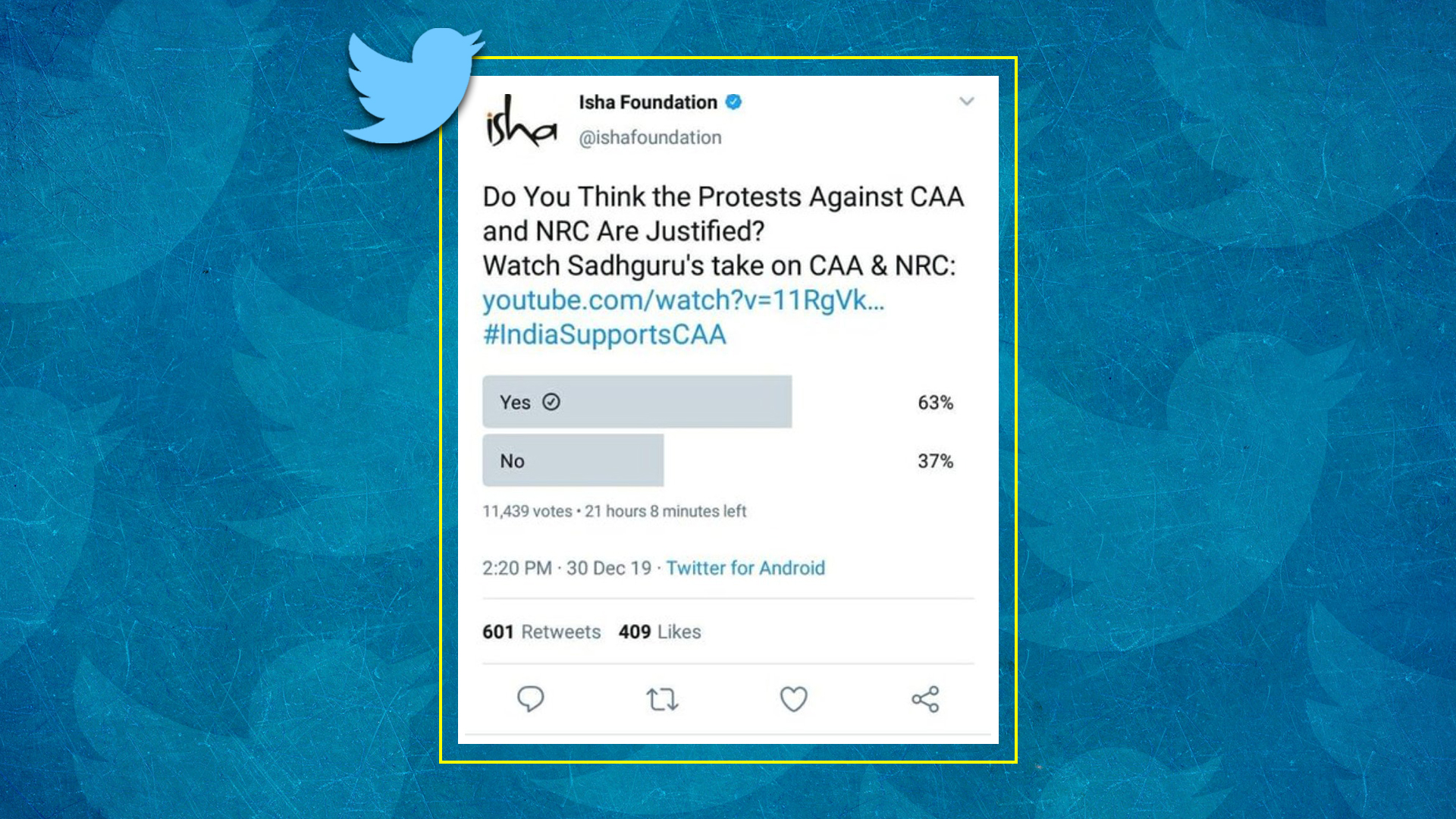Click the tweet timestamp 2:20 PM

point(517,568)
